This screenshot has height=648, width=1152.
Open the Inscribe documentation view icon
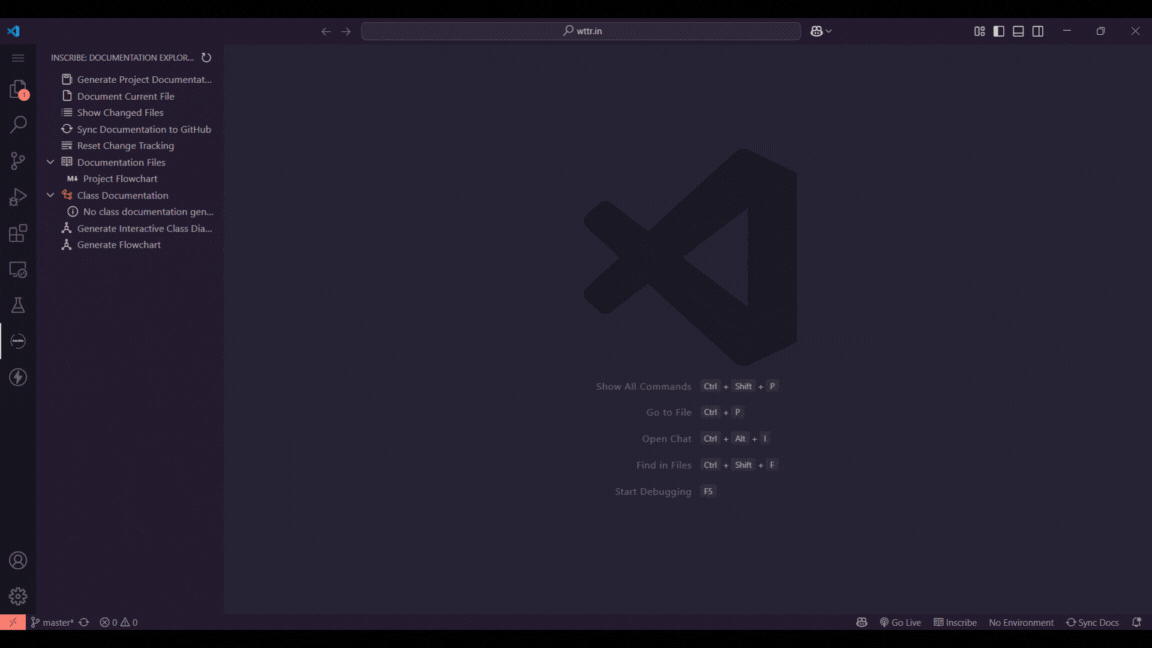pyautogui.click(x=18, y=341)
